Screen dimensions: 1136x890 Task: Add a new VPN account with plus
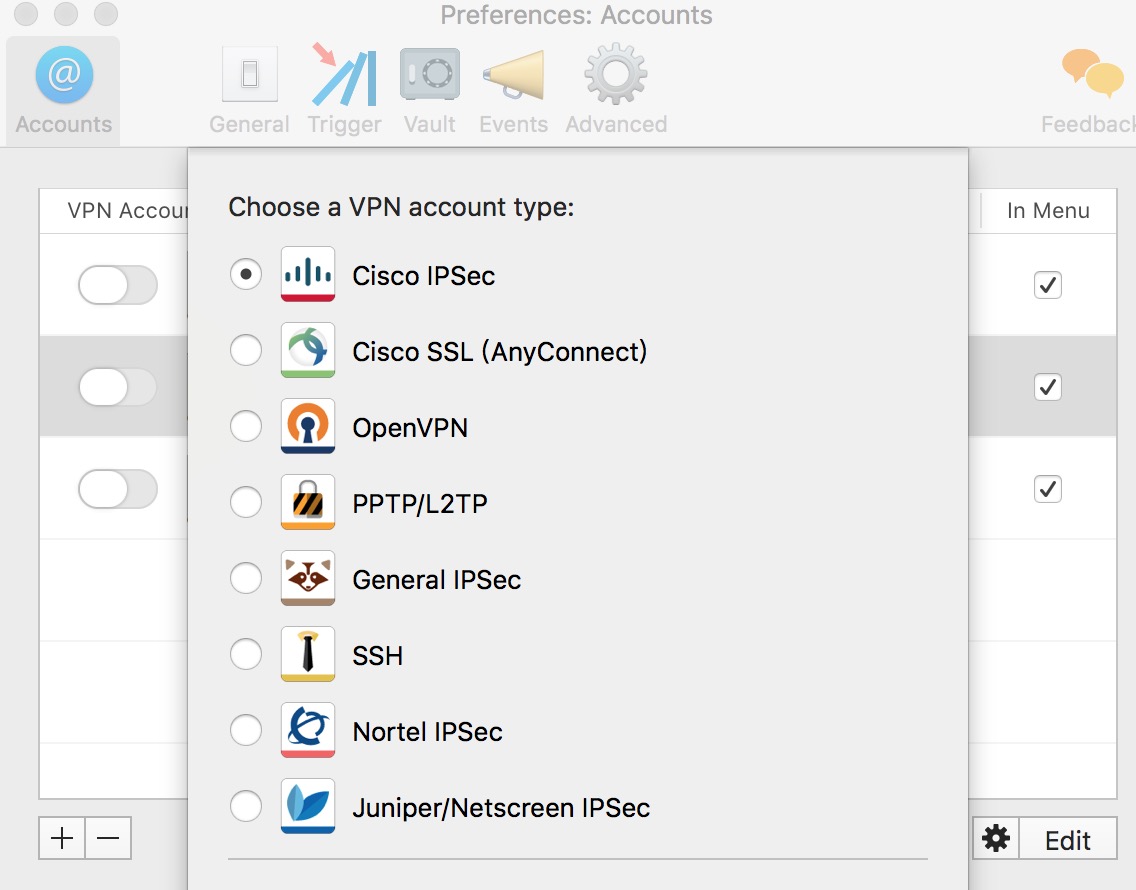62,839
